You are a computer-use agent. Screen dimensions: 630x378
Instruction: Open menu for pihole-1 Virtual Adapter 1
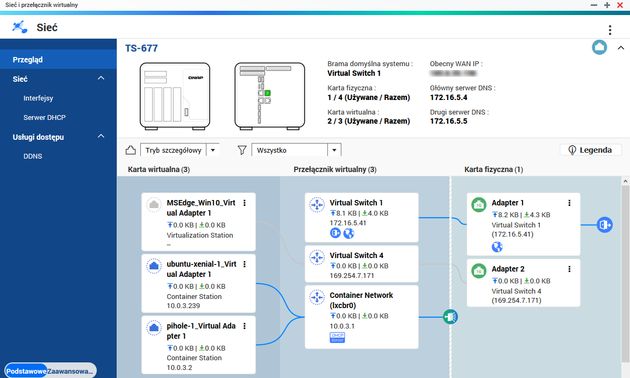coord(244,326)
